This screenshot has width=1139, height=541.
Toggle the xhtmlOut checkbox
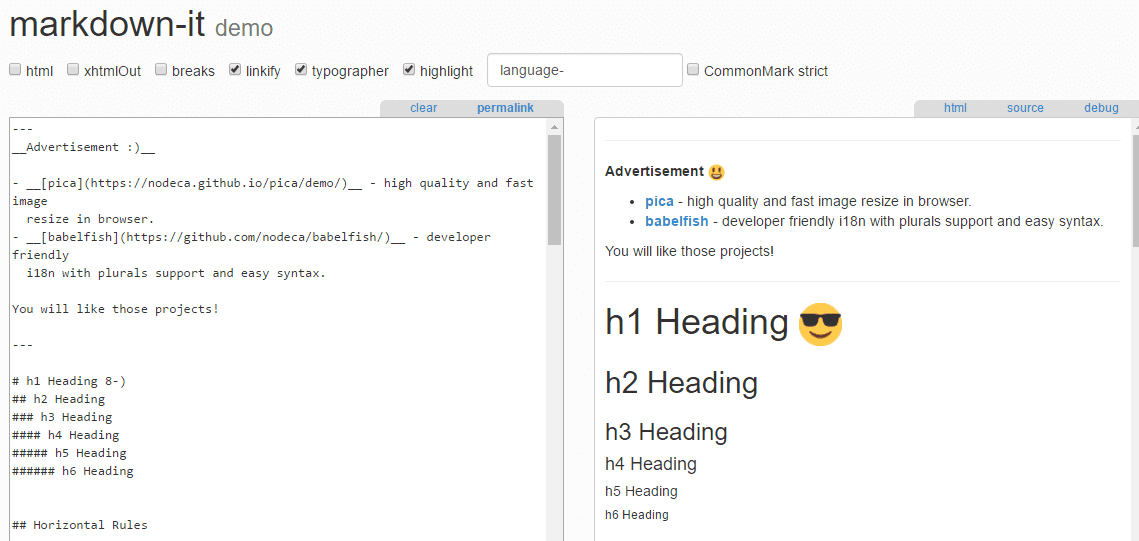[x=73, y=70]
